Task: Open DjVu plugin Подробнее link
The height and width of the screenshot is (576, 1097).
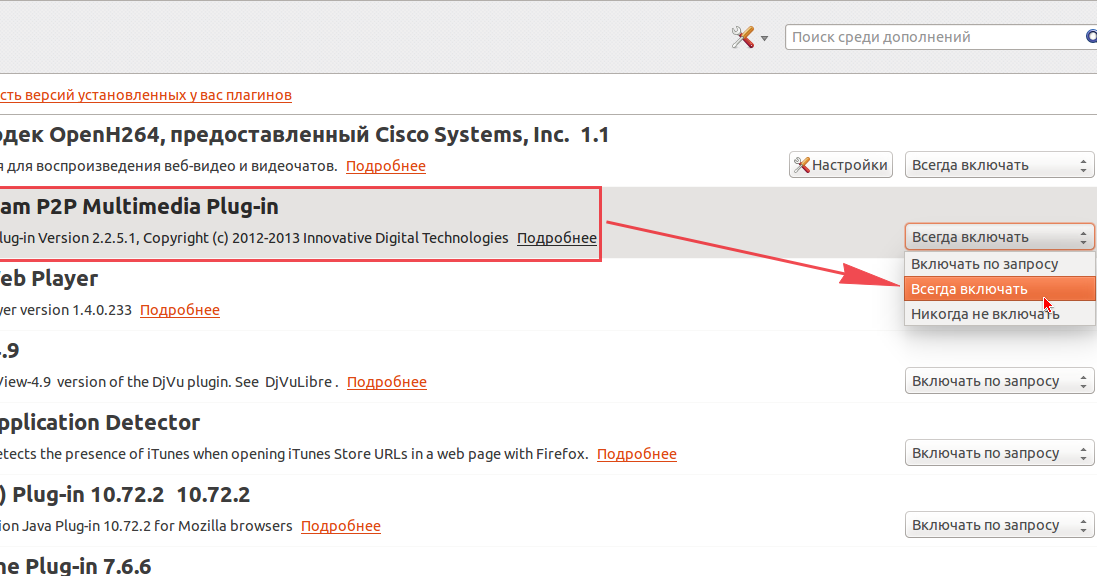Action: click(387, 382)
